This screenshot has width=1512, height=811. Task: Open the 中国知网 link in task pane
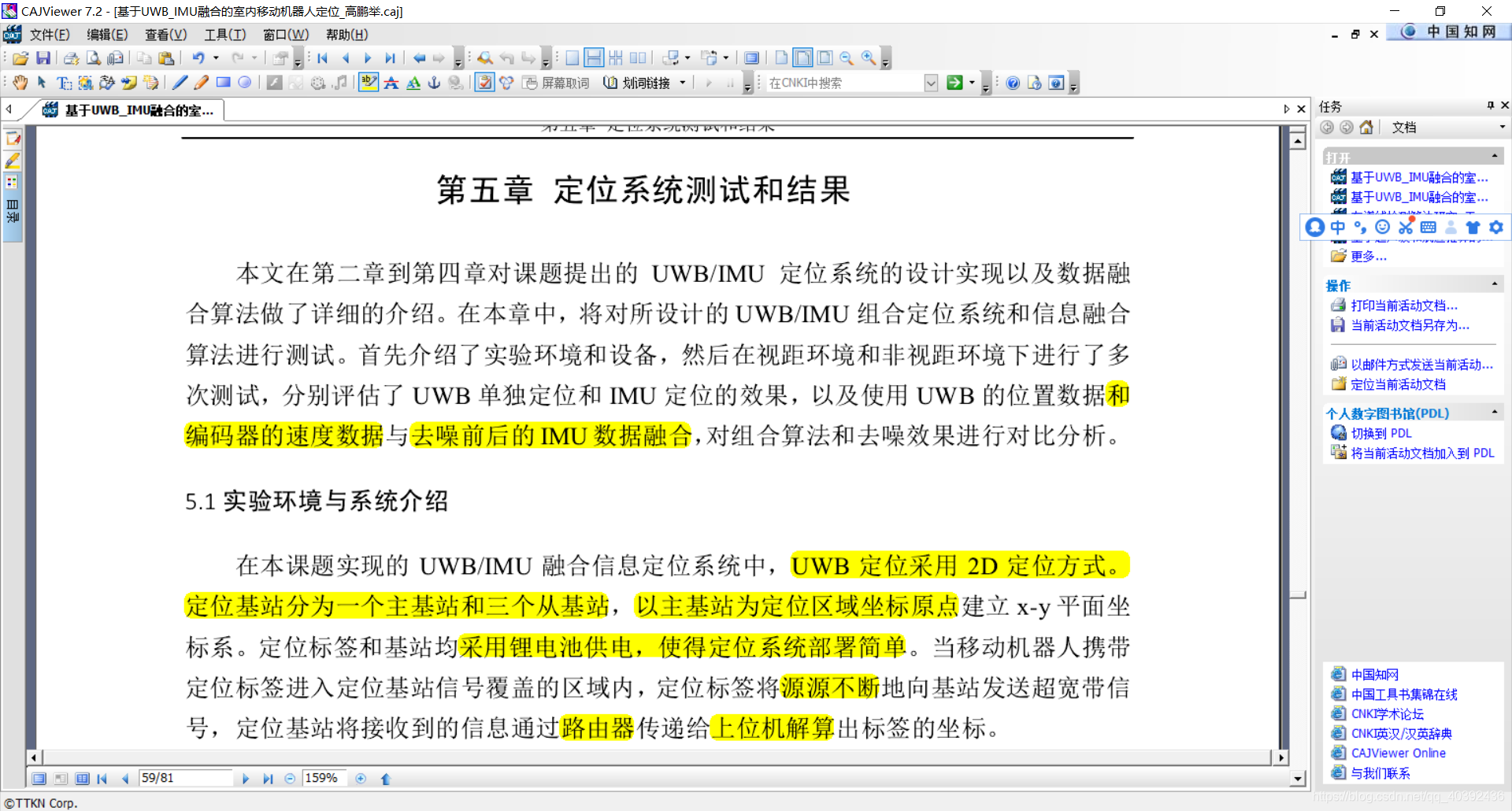pos(1375,675)
